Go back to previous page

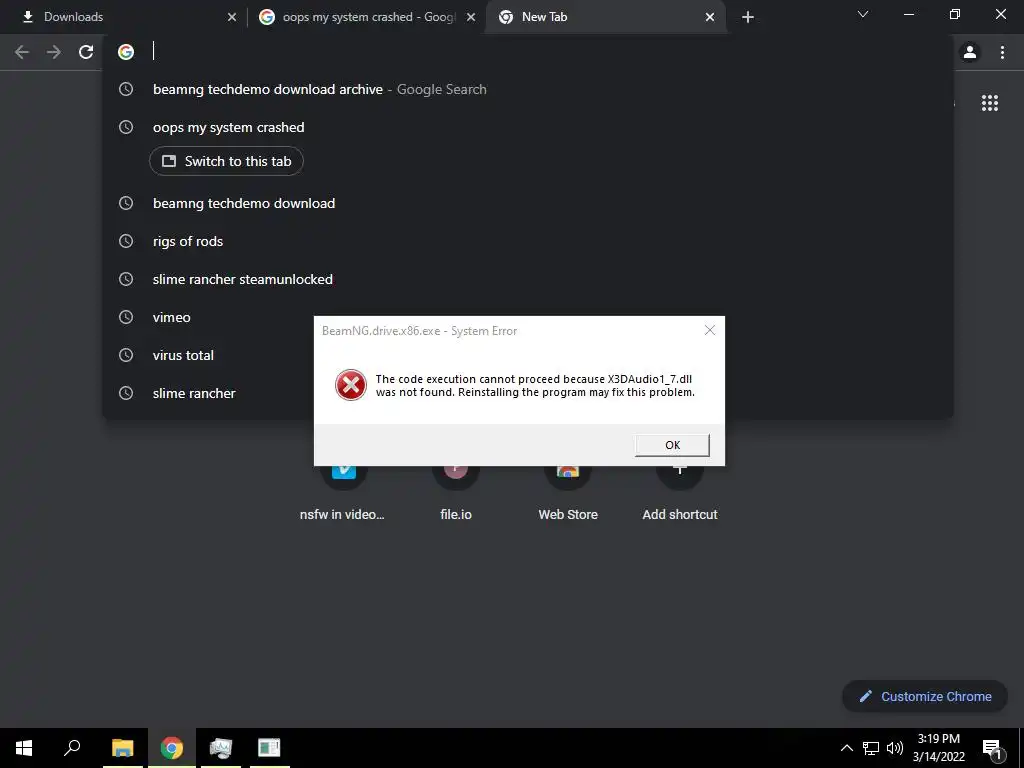(22, 52)
